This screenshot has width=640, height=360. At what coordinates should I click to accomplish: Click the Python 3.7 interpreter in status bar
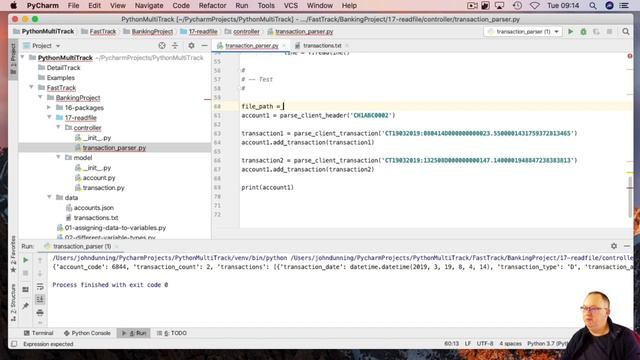tap(547, 344)
